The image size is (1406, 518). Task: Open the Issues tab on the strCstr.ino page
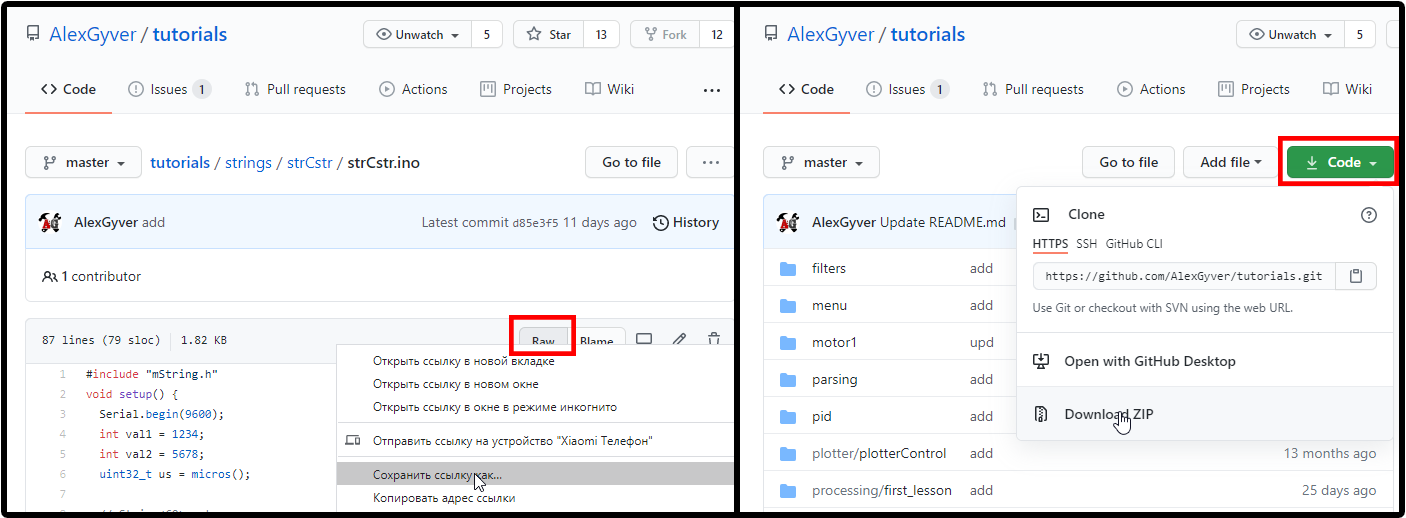click(169, 89)
